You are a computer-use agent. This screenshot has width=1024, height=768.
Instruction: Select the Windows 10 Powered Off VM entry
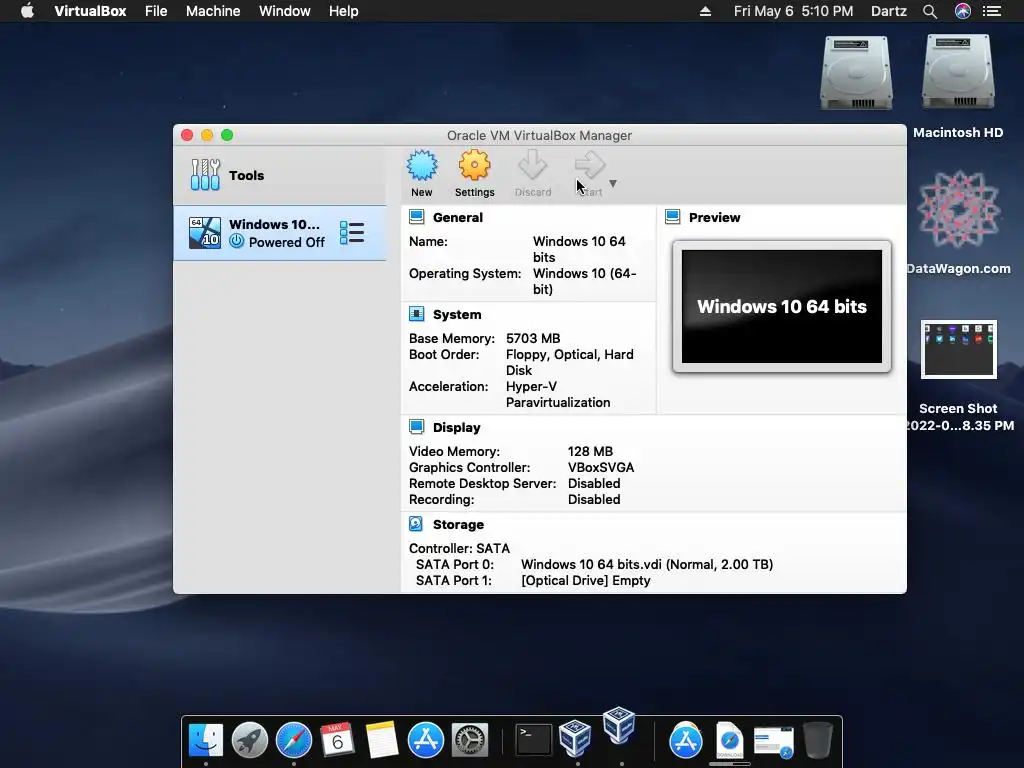[280, 233]
